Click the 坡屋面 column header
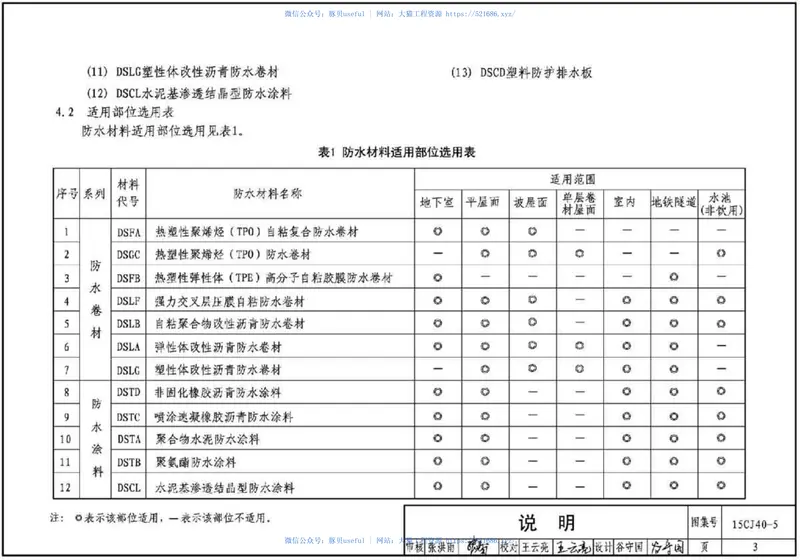Viewport: 800px width, 560px height. (531, 202)
